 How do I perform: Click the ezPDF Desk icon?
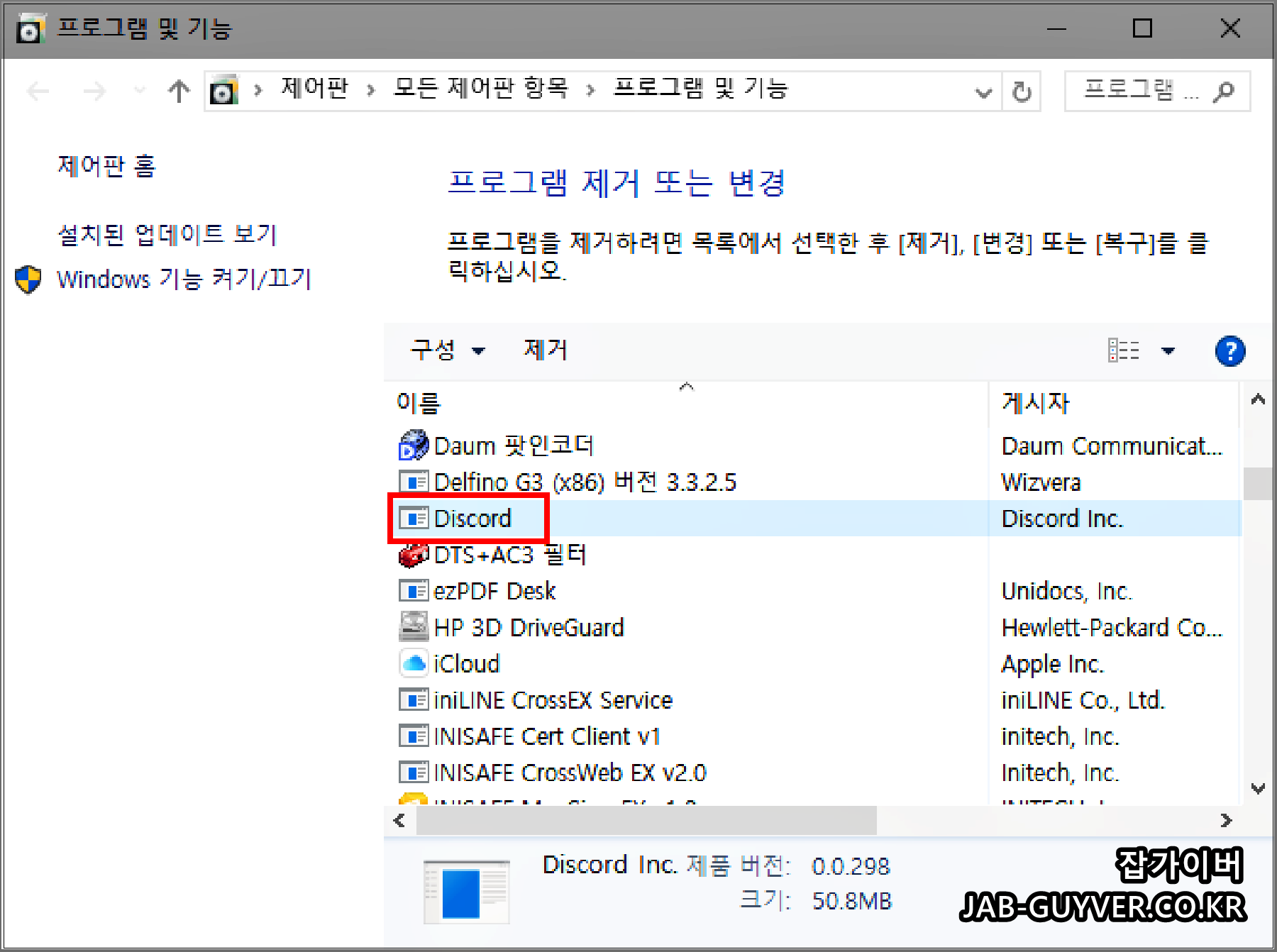[414, 591]
